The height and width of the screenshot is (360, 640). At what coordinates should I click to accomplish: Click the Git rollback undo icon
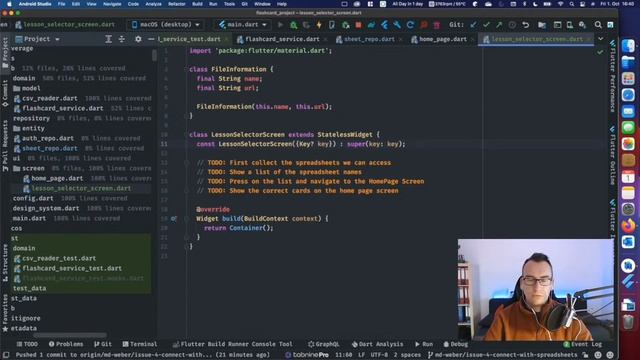(525, 25)
